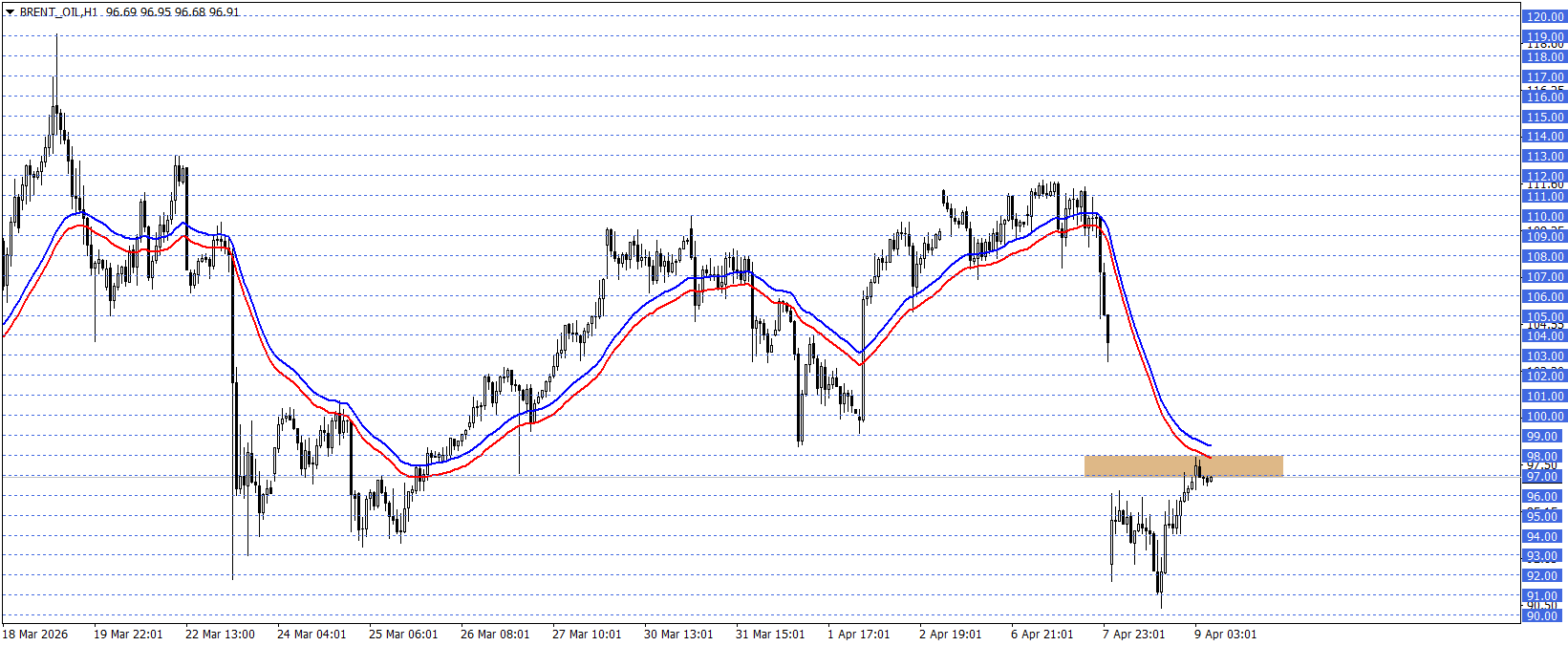
Task: Click the 19 Mar 22:01 time label
Action: 128,635
